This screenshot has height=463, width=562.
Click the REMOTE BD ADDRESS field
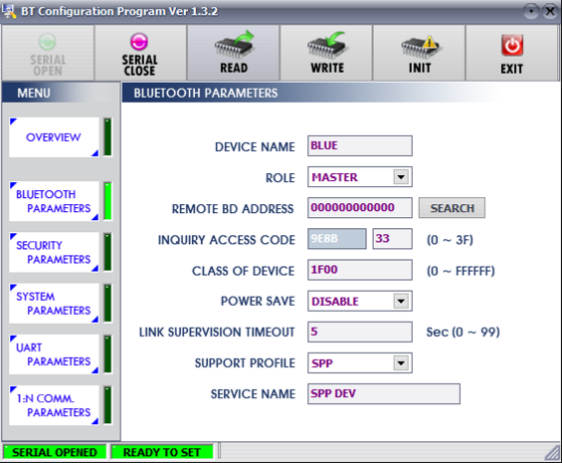click(360, 207)
